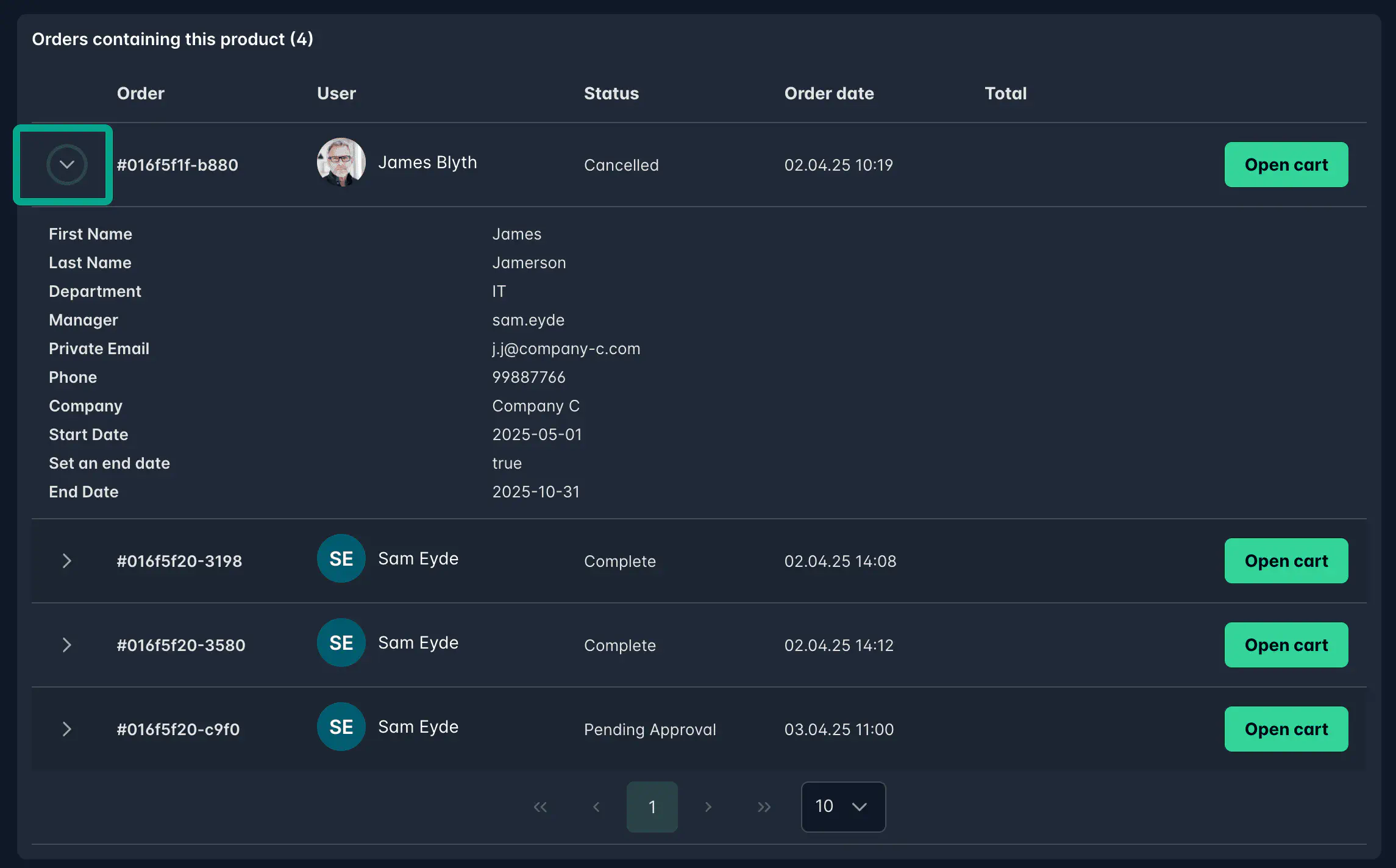Screen dimensions: 1396x868
Task: Click the private email j.j@company-c.com
Action: click(566, 348)
